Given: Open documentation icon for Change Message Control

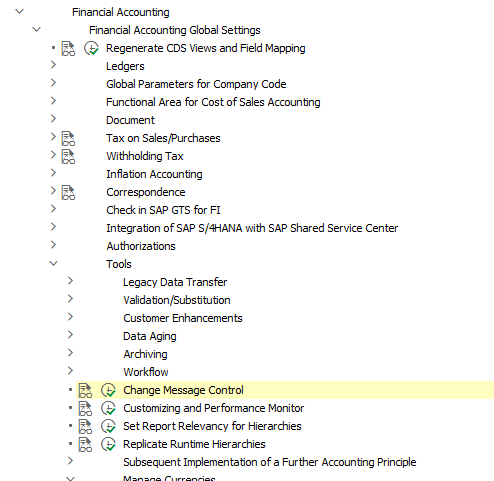Looking at the screenshot, I should [85, 390].
